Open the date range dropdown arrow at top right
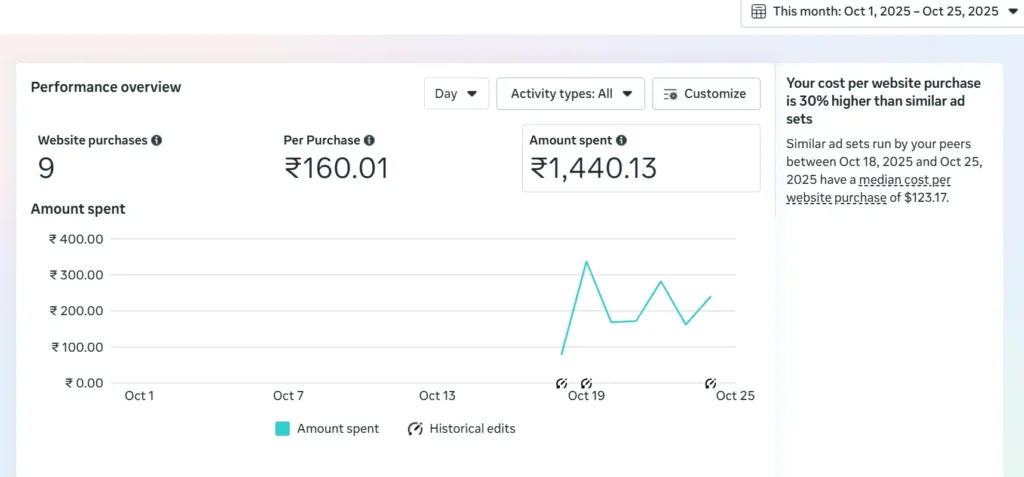 (x=1012, y=11)
